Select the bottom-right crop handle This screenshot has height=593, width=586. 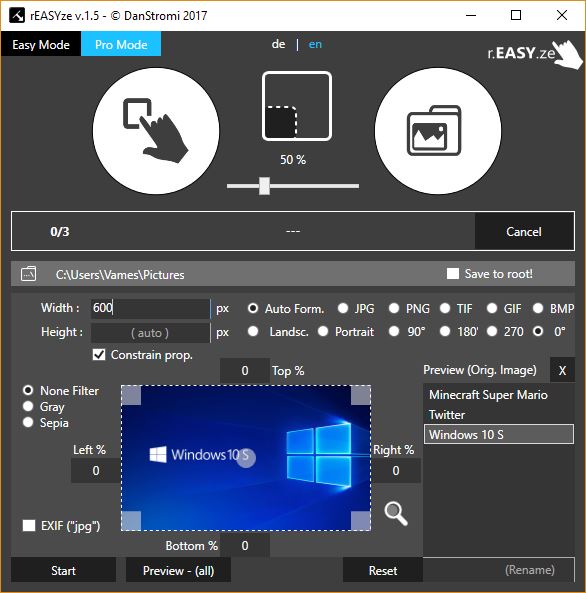[361, 521]
